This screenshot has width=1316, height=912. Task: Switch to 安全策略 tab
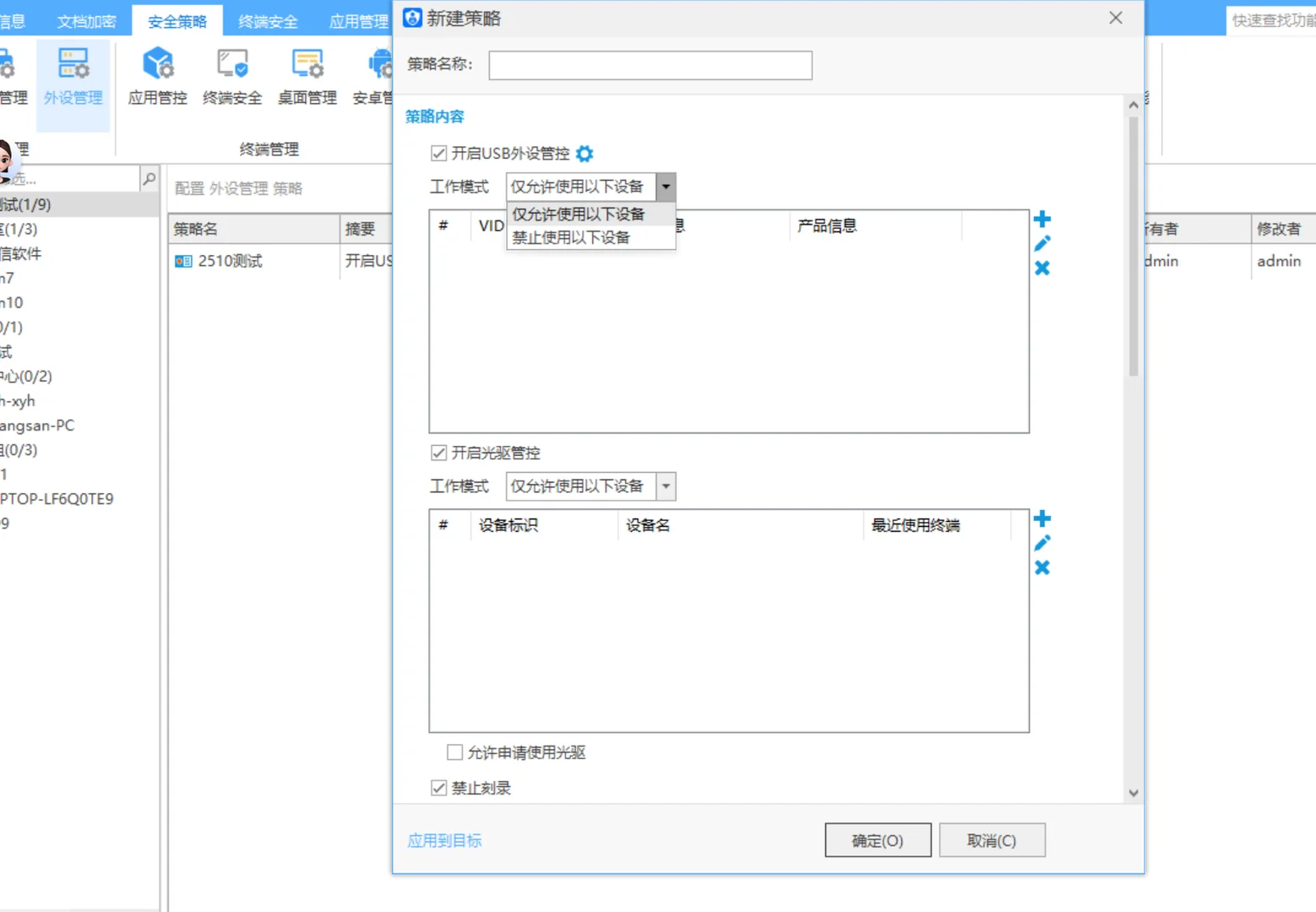[177, 21]
